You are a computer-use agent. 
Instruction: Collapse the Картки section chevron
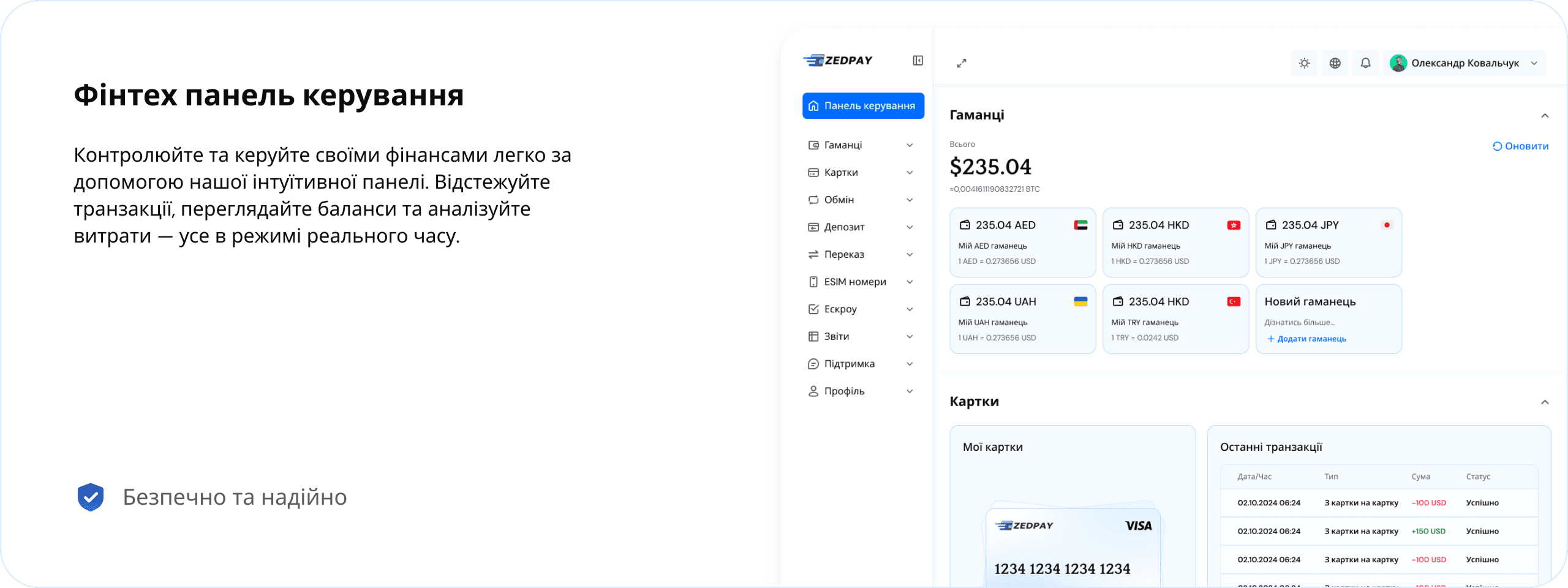tap(1545, 402)
